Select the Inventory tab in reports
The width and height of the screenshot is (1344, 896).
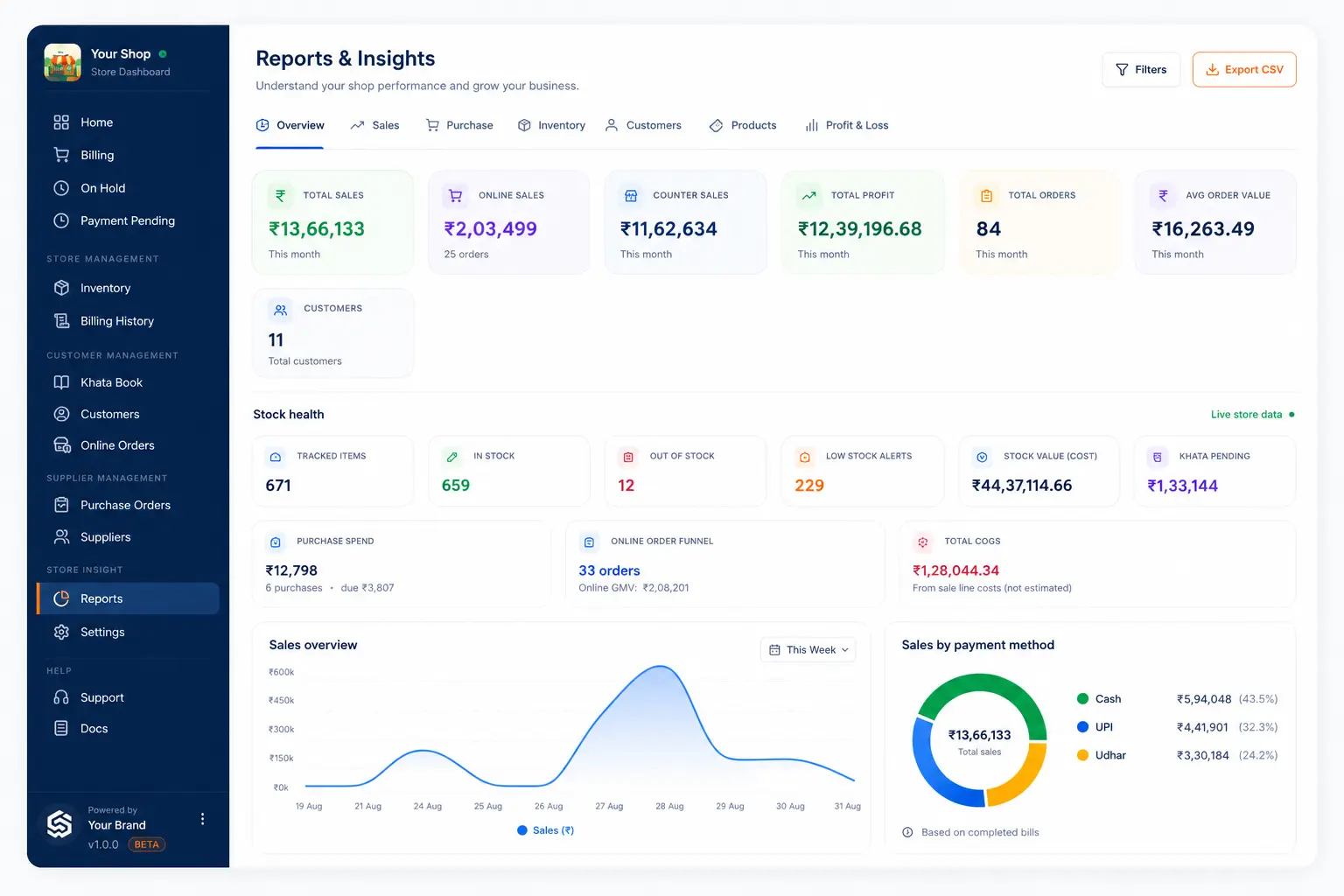coord(551,125)
